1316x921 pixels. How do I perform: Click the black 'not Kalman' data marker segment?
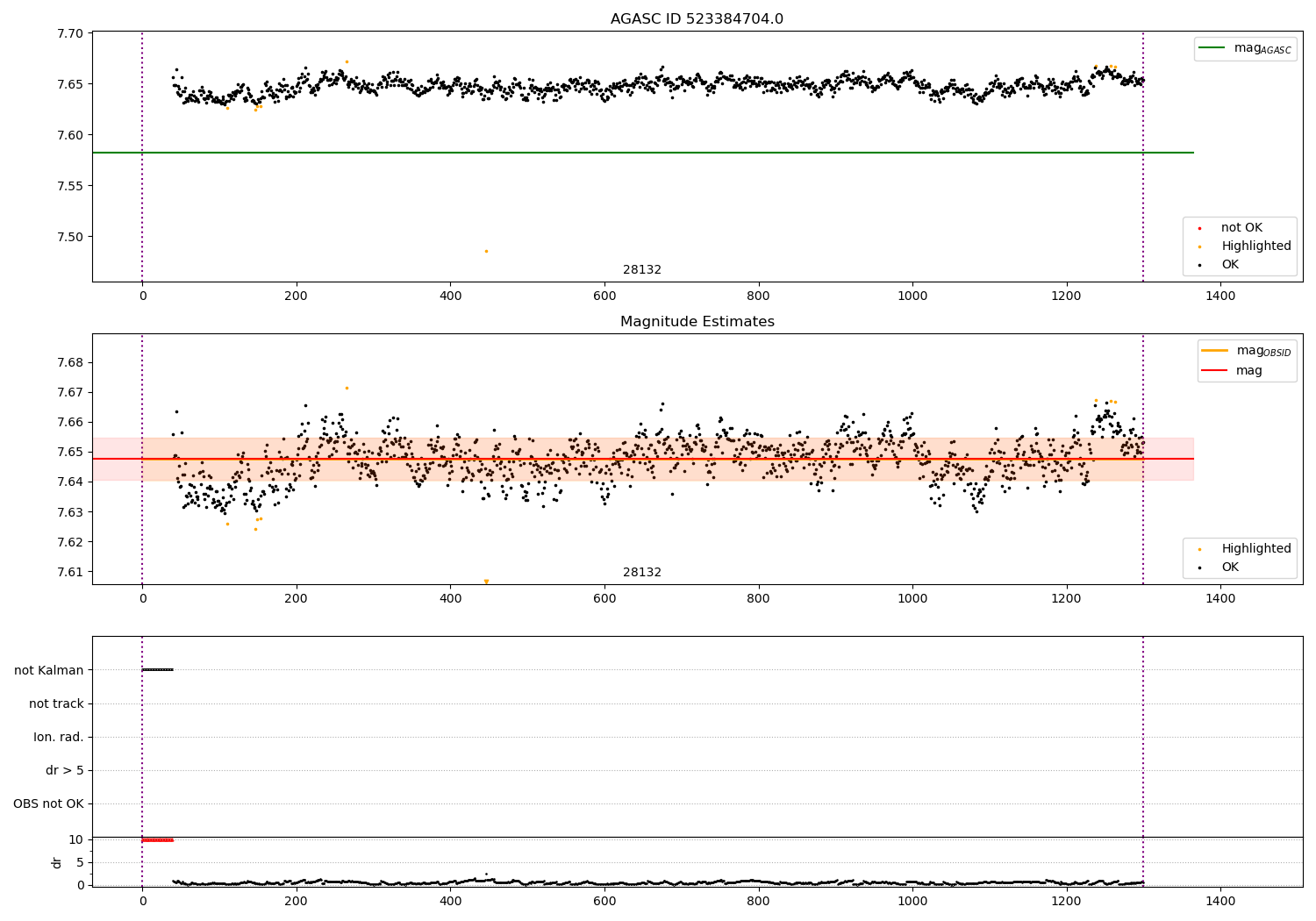click(158, 670)
